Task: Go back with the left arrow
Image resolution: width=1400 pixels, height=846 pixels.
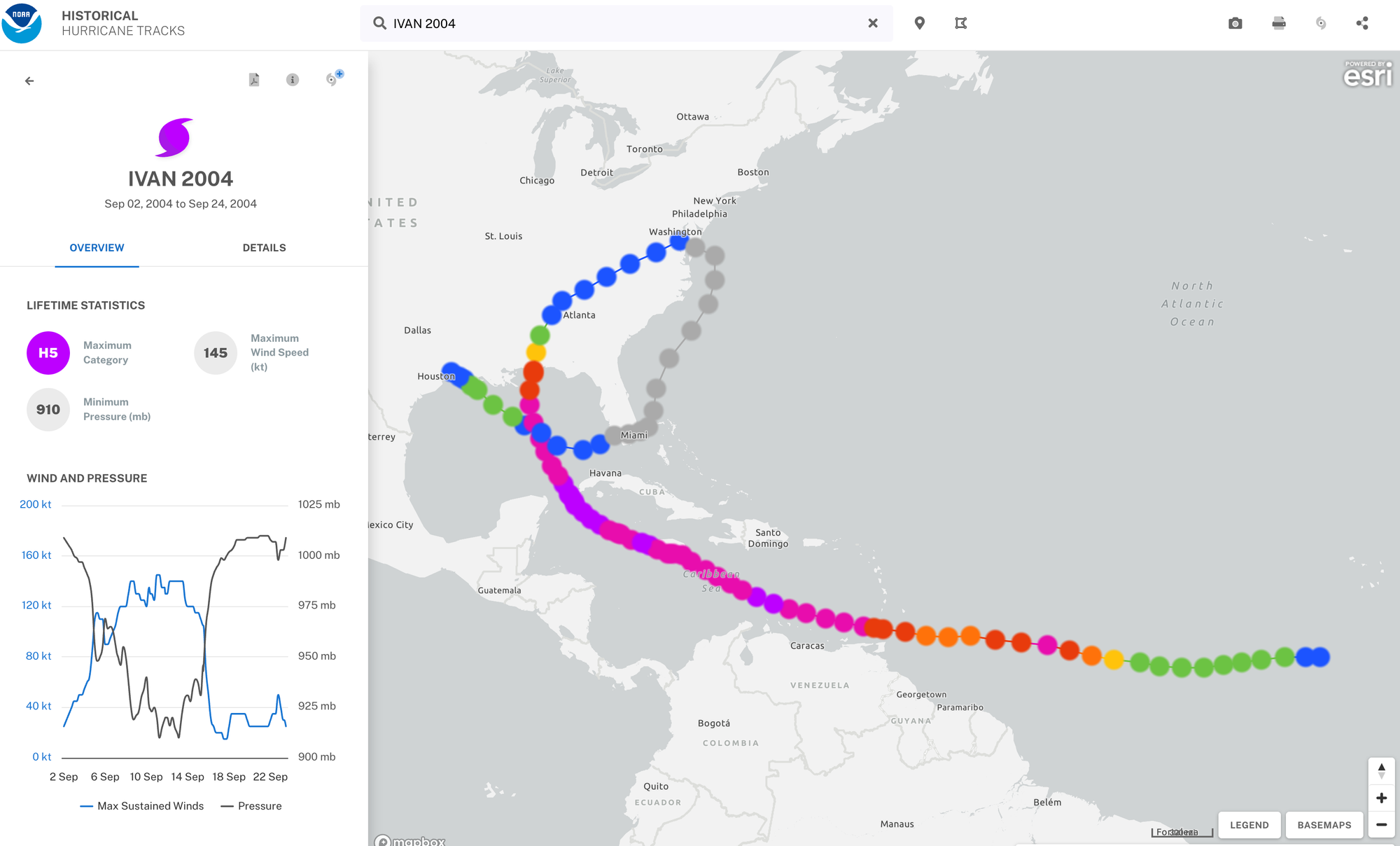Action: coord(29,81)
